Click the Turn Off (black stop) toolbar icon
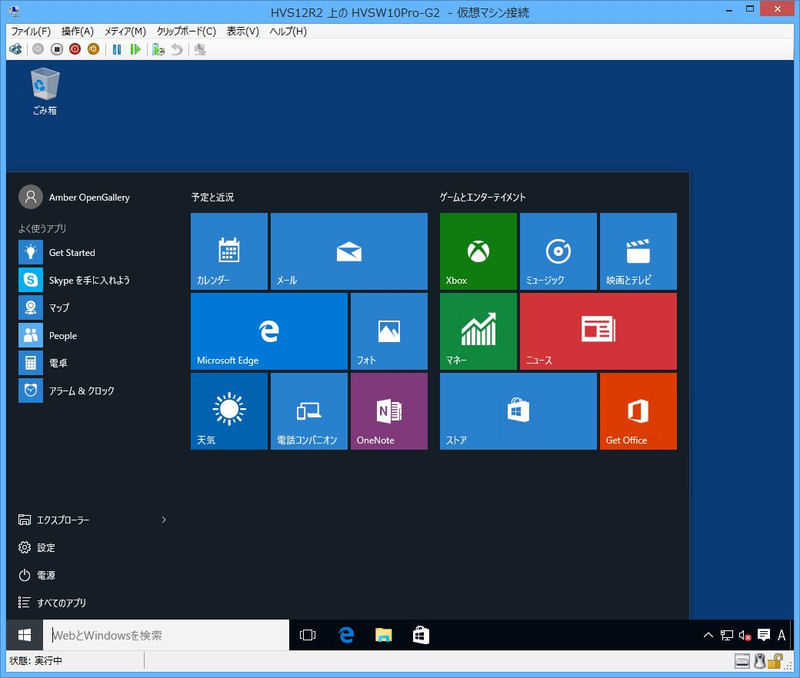 tap(57, 49)
